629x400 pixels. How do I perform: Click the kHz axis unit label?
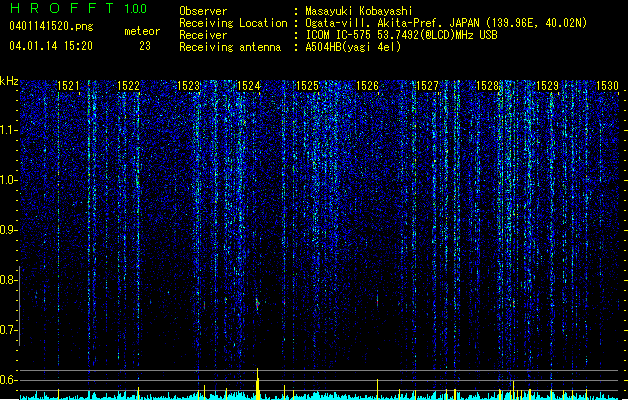pyautogui.click(x=9, y=81)
